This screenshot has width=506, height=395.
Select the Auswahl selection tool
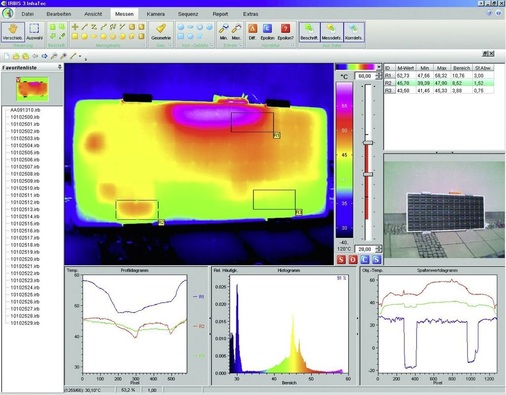pyautogui.click(x=34, y=32)
